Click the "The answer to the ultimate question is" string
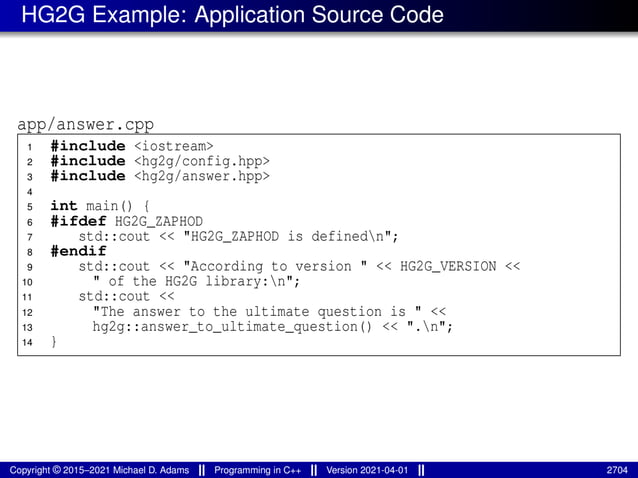This screenshot has width=638, height=478. tap(257, 312)
